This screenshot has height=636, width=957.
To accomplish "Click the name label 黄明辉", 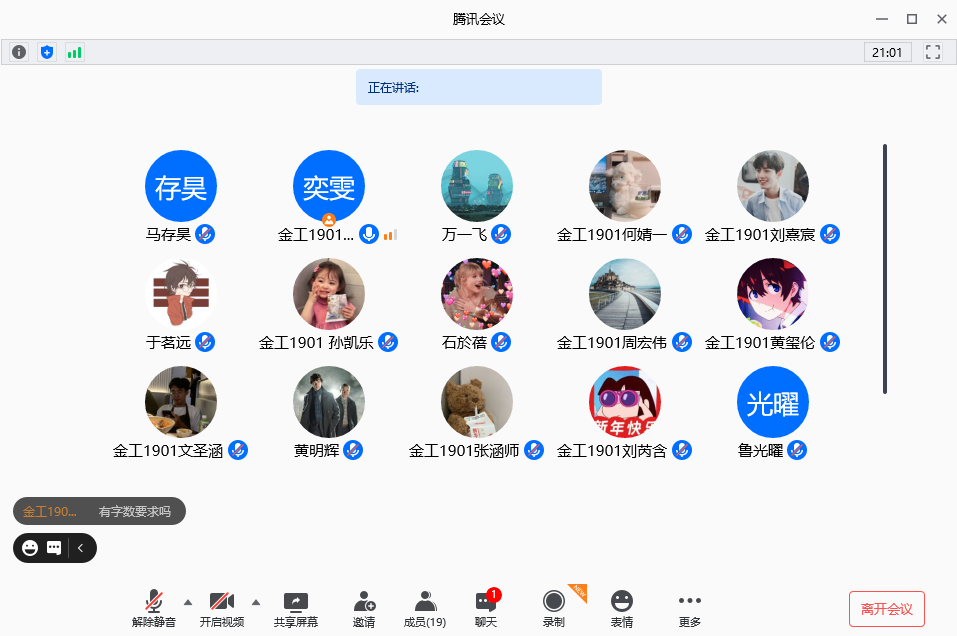I will tap(316, 450).
